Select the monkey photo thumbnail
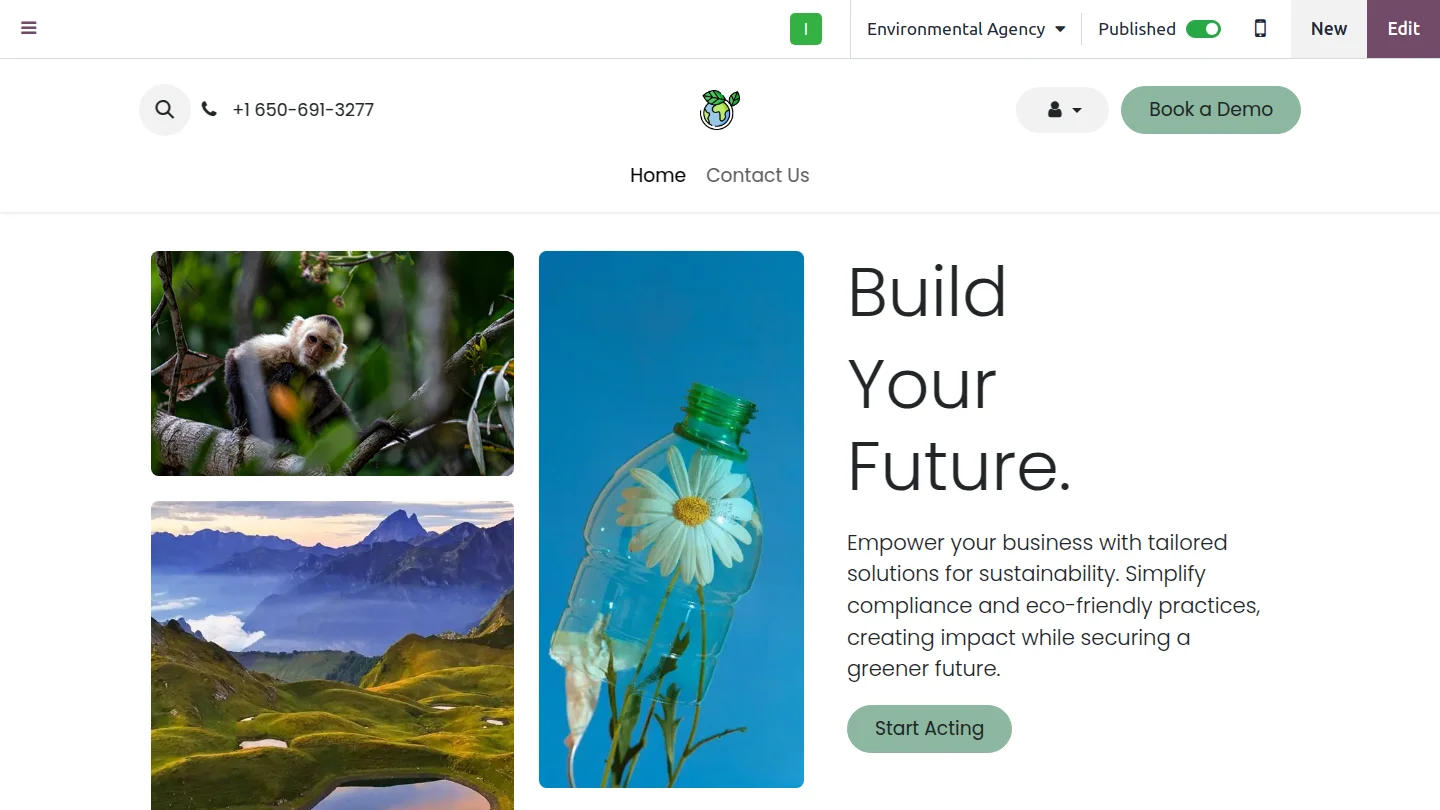Viewport: 1440px width, 810px height. [x=332, y=363]
